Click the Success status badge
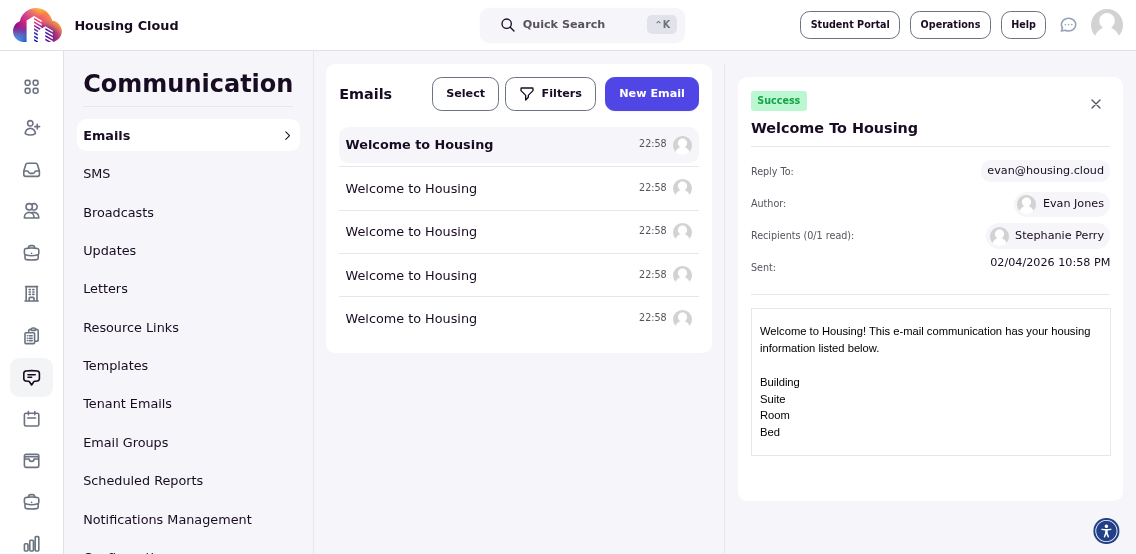The width and height of the screenshot is (1136, 554). coord(779,101)
